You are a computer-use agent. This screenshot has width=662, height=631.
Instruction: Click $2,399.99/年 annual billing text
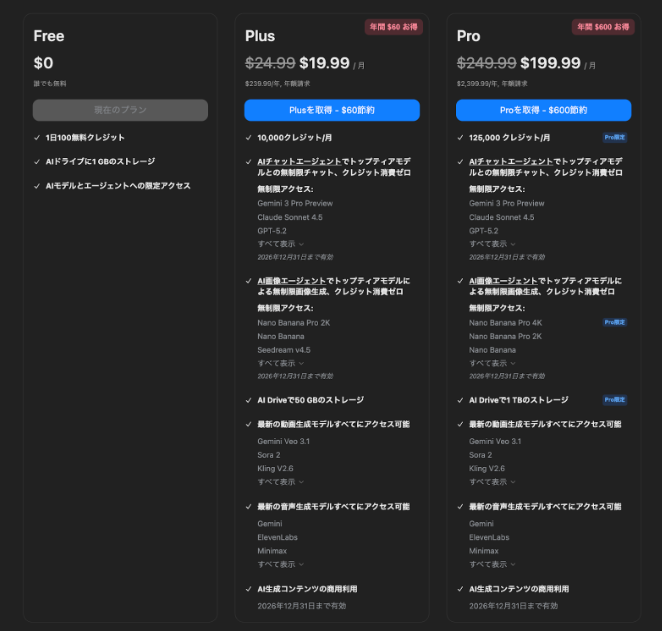click(492, 84)
